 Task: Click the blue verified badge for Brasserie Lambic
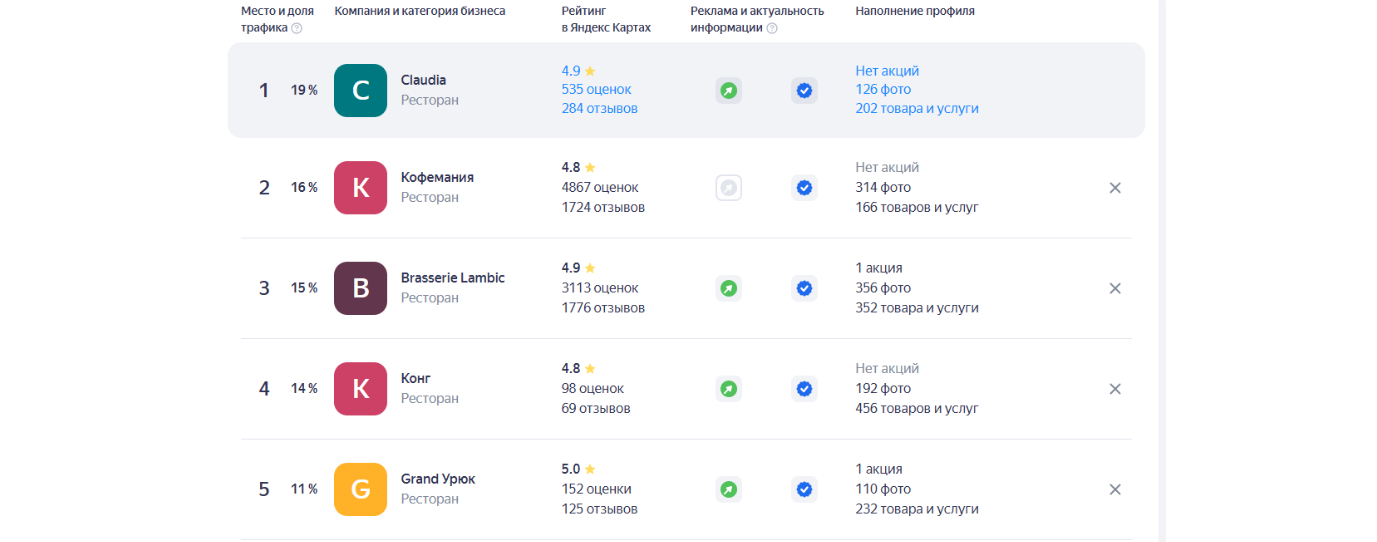tap(804, 288)
